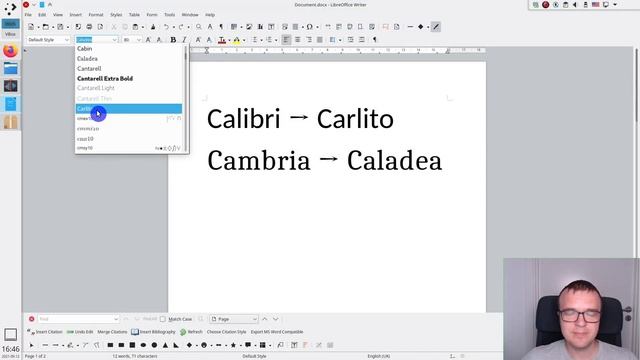Click Choose Citation Style
Screen dimensions: 640x360
(x=227, y=332)
